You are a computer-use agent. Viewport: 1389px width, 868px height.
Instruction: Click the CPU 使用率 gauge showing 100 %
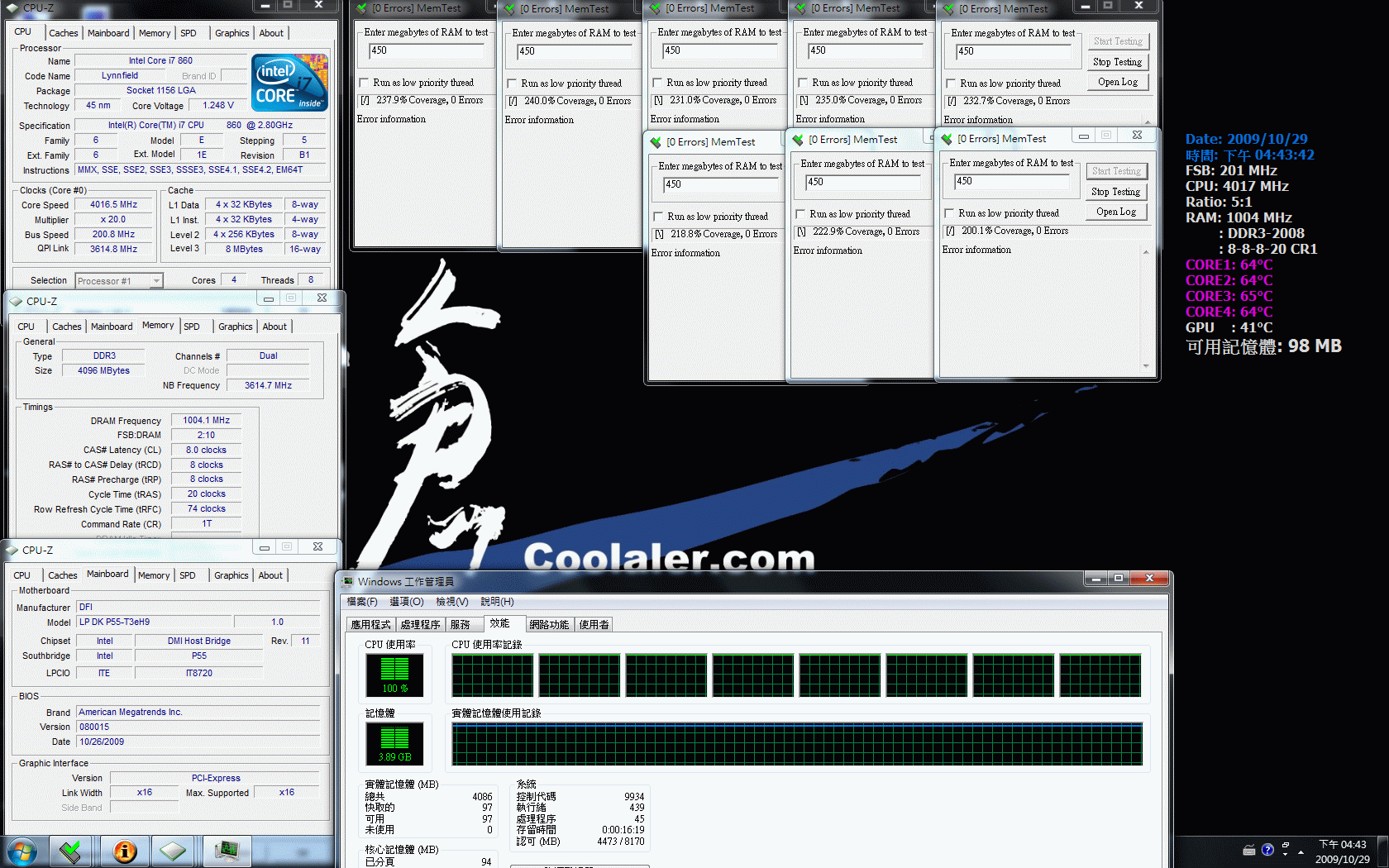(395, 675)
